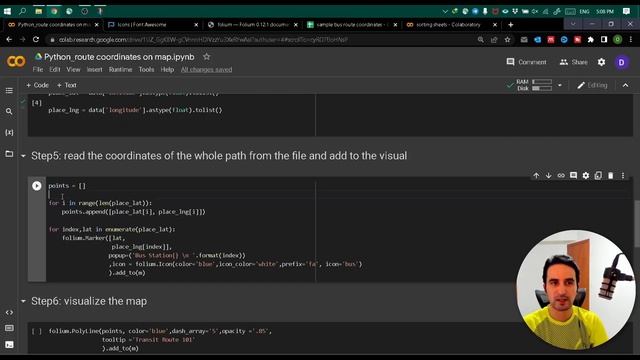
Task: Open the Code snippets icon
Action: [x=9, y=312]
